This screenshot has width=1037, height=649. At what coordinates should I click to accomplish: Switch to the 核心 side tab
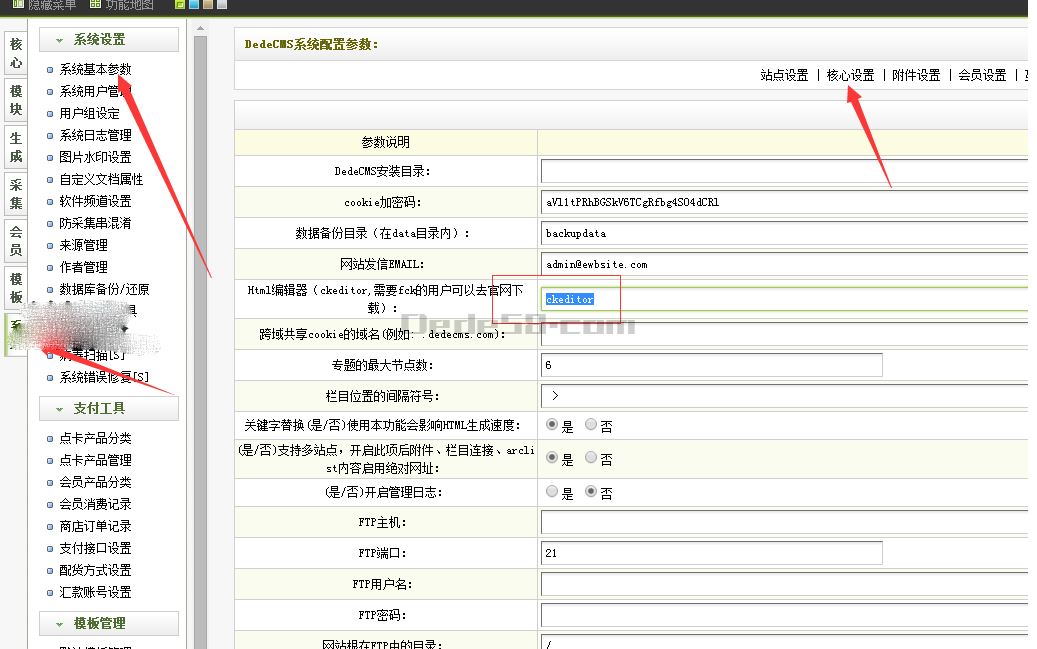click(x=16, y=53)
